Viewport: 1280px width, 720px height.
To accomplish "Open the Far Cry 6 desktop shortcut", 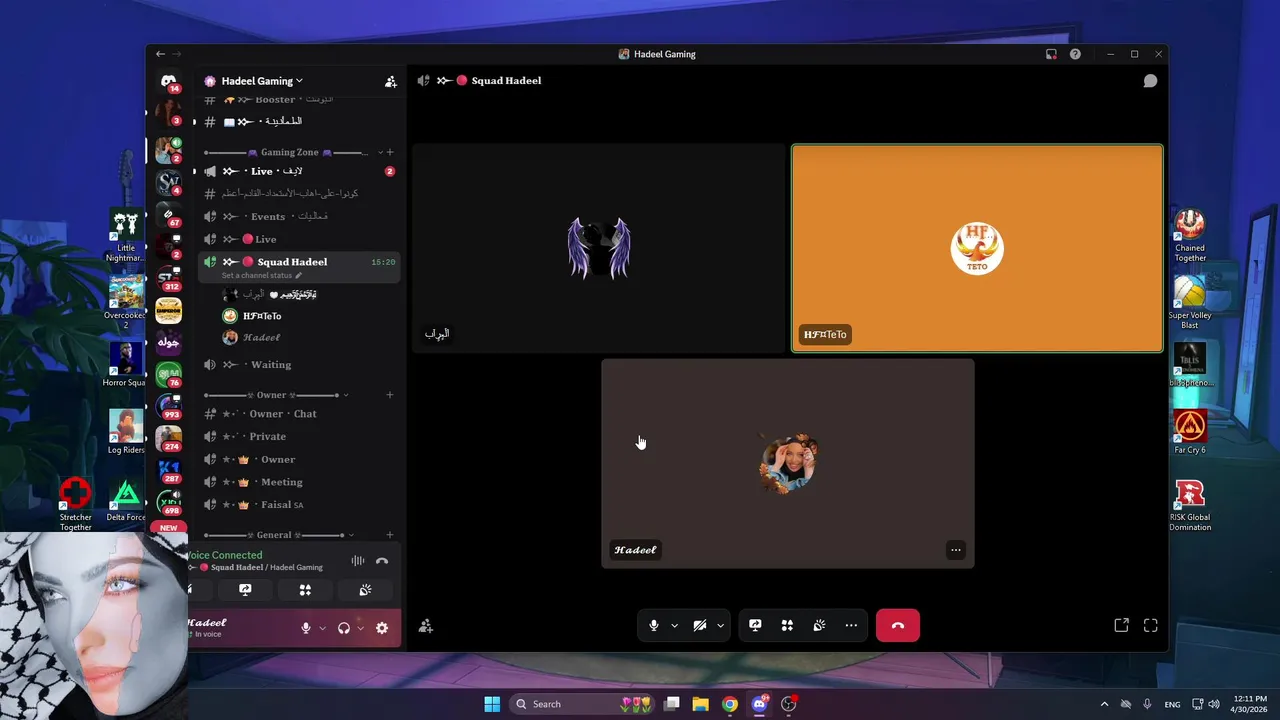I will [1190, 431].
